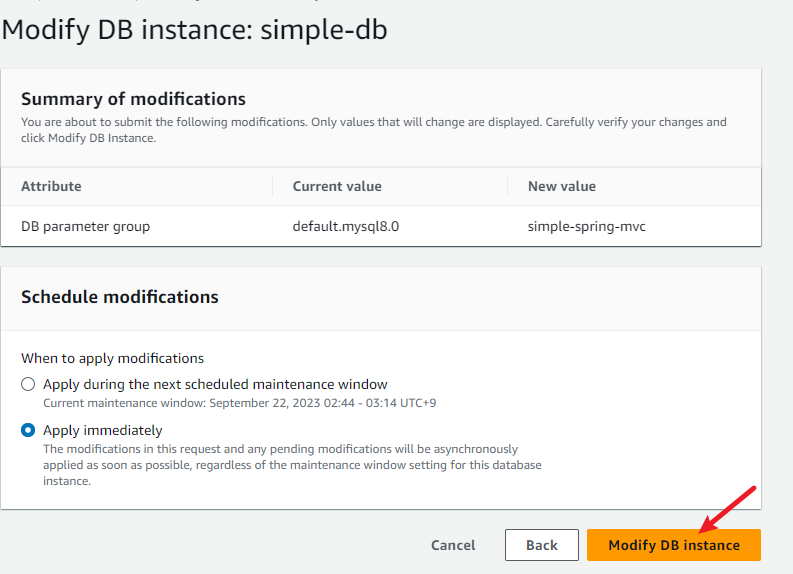Screen dimensions: 793x574
Task: Click the Current maintenance window time text
Action: click(x=239, y=403)
